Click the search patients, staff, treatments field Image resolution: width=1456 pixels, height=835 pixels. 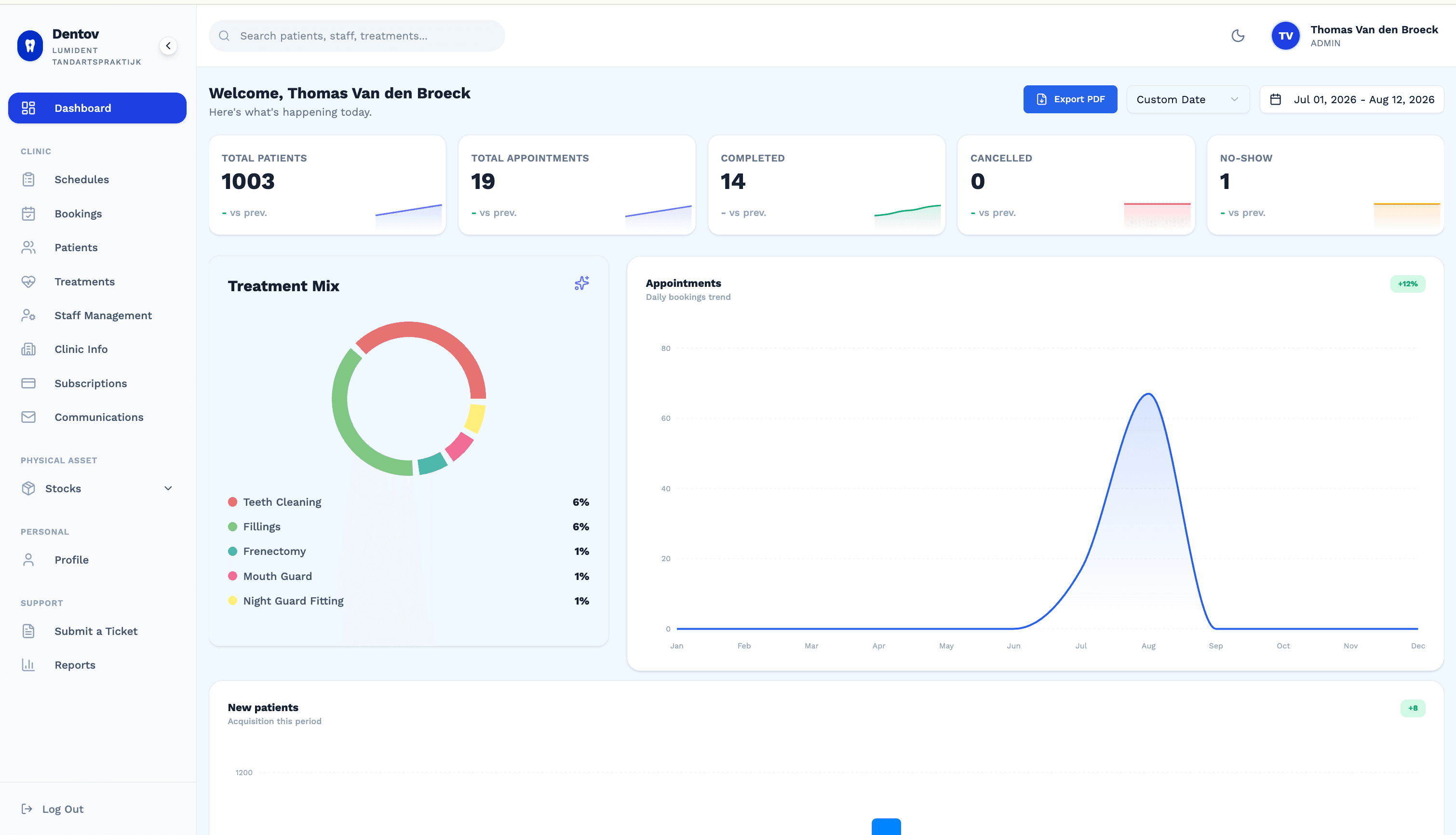coord(357,36)
